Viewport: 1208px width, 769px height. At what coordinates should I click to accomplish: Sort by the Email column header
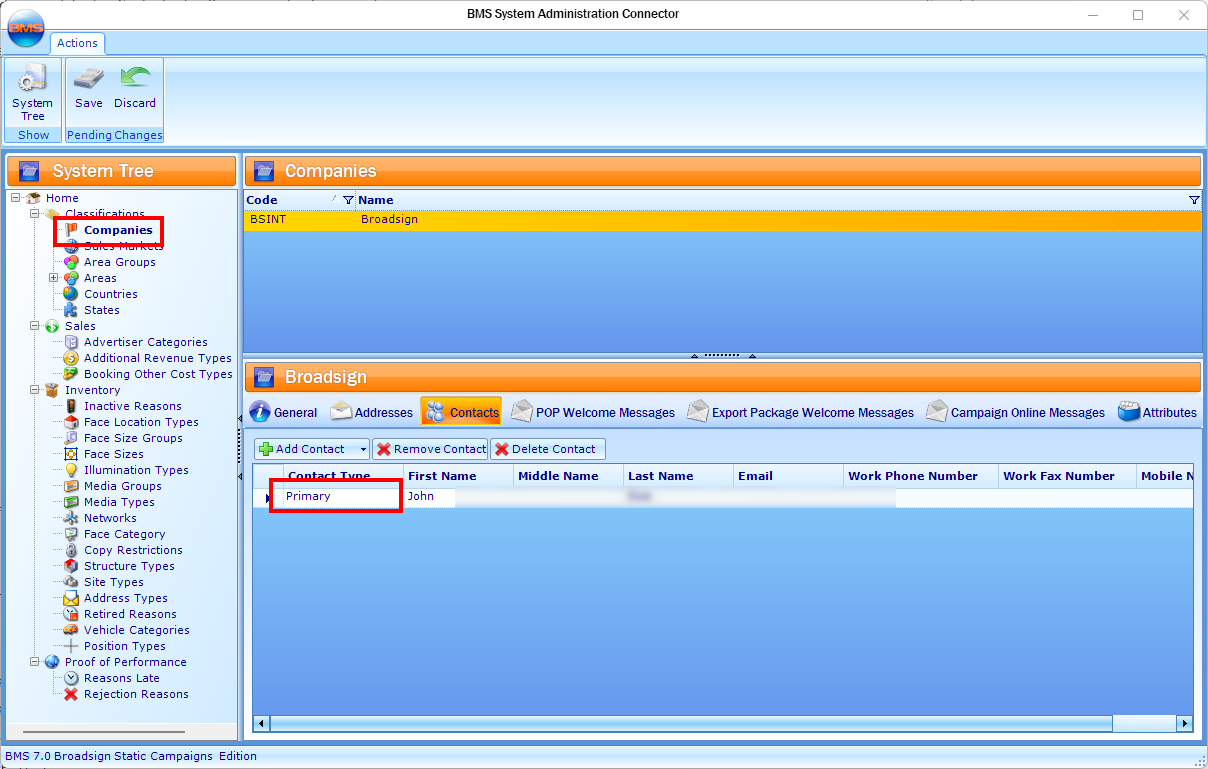789,476
